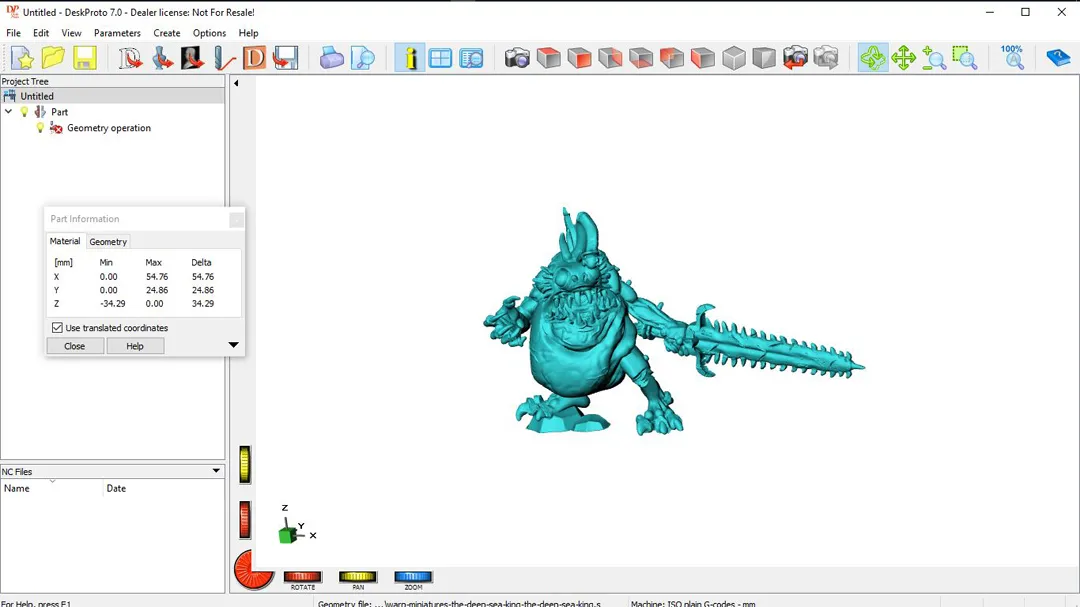This screenshot has height=607, width=1080.
Task: Select the back view cube icon
Action: coord(672,58)
